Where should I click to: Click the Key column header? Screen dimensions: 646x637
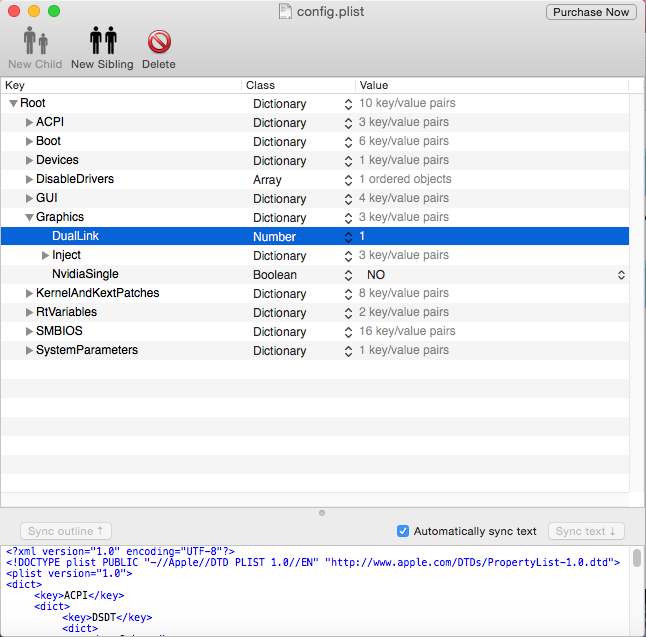(x=120, y=86)
